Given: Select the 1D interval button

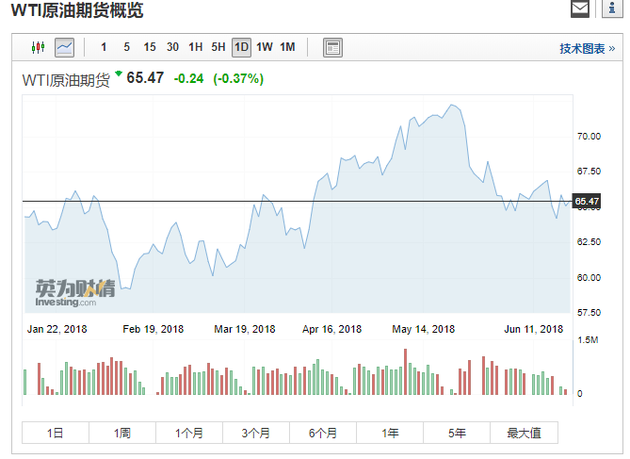Looking at the screenshot, I should (x=241, y=47).
